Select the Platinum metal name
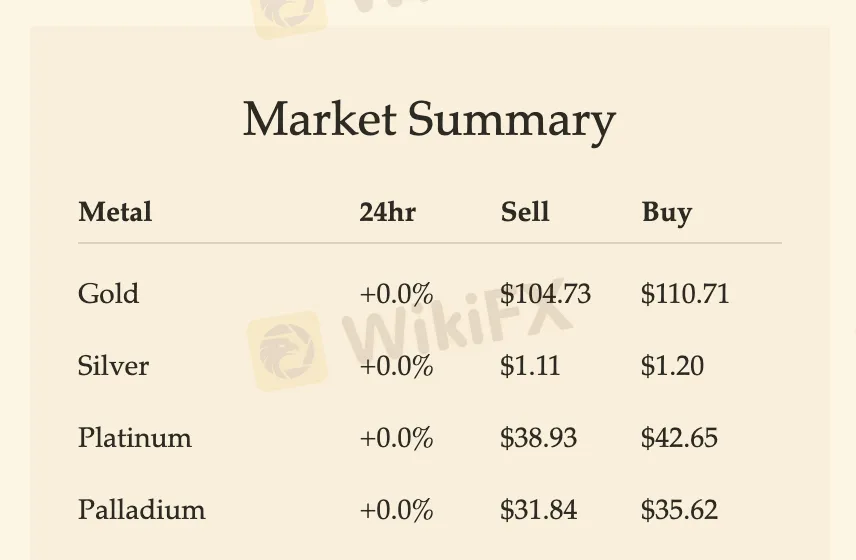Screen dimensions: 856x560 point(134,438)
